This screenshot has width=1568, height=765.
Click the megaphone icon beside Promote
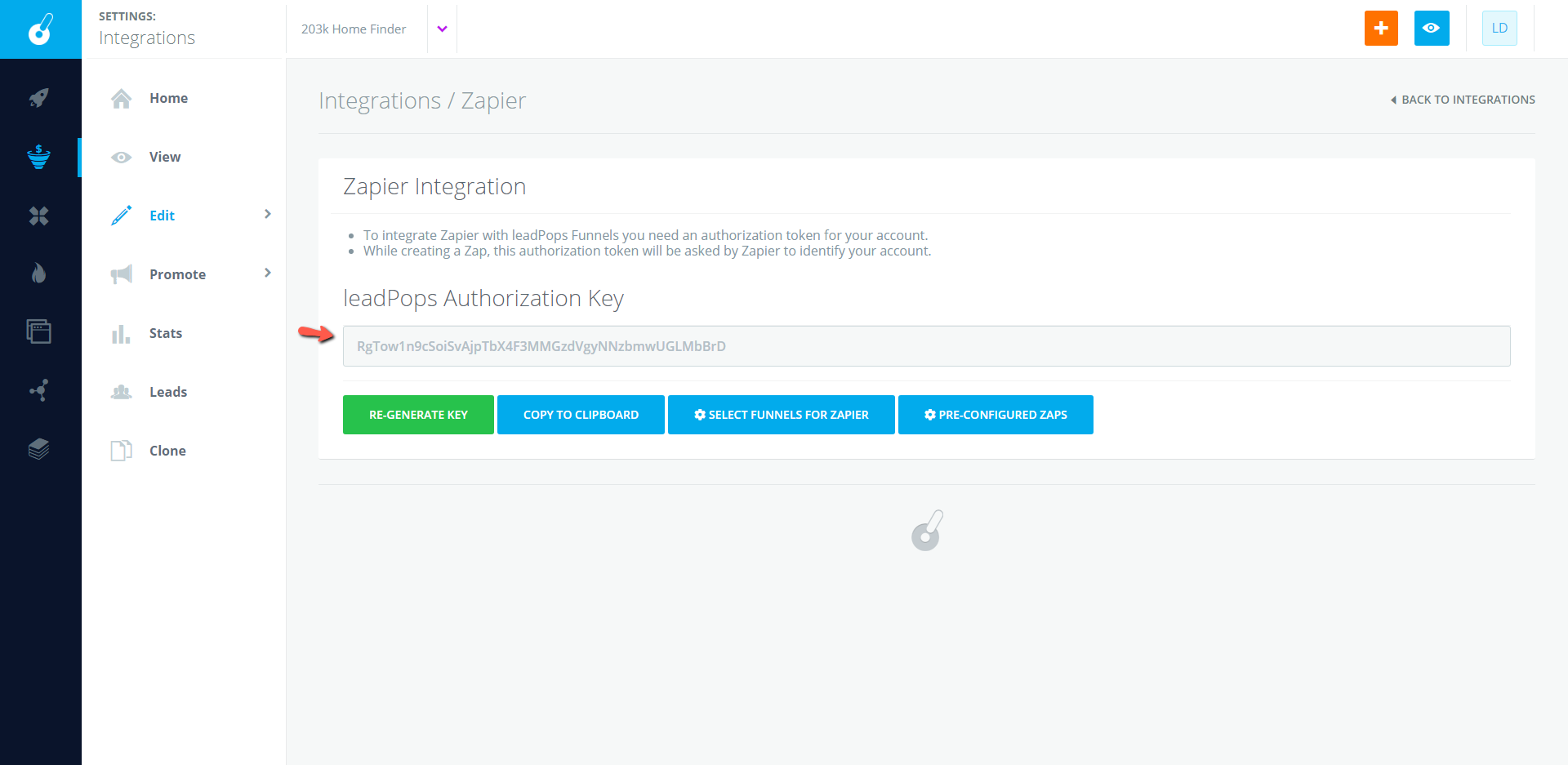tap(122, 274)
